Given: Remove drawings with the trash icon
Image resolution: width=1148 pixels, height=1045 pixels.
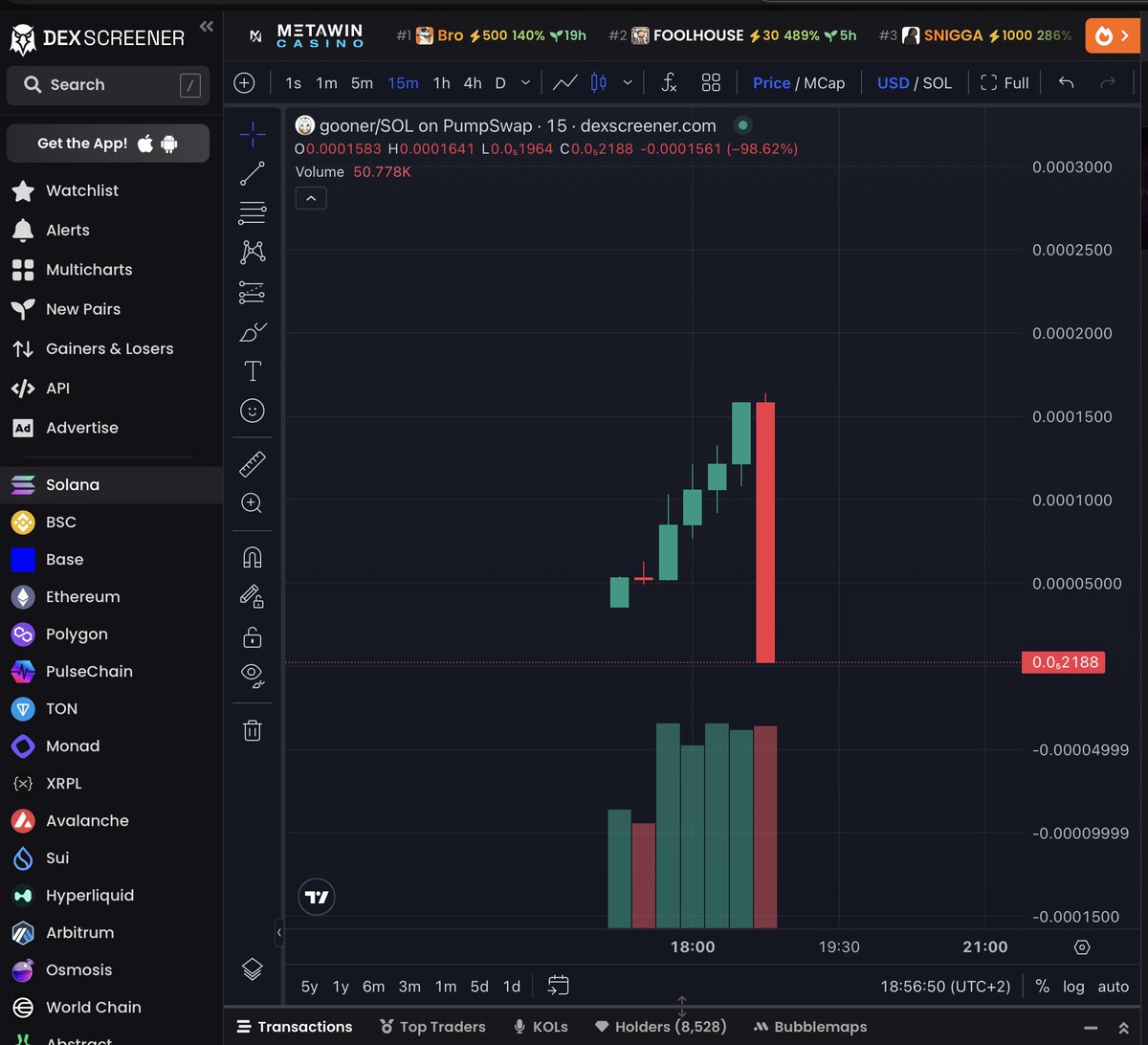Looking at the screenshot, I should pyautogui.click(x=253, y=731).
